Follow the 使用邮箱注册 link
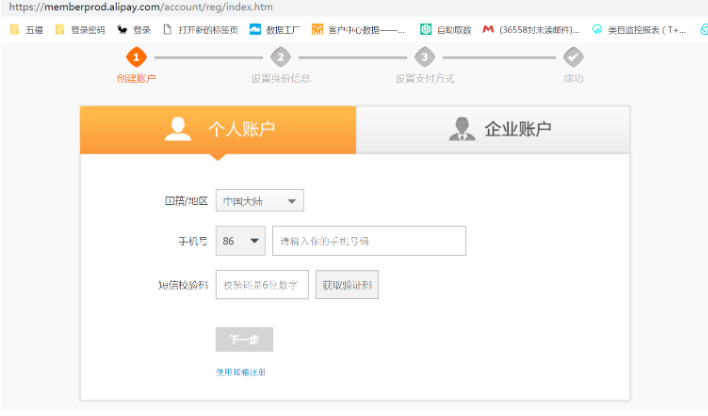The height and width of the screenshot is (416, 708). 241,372
